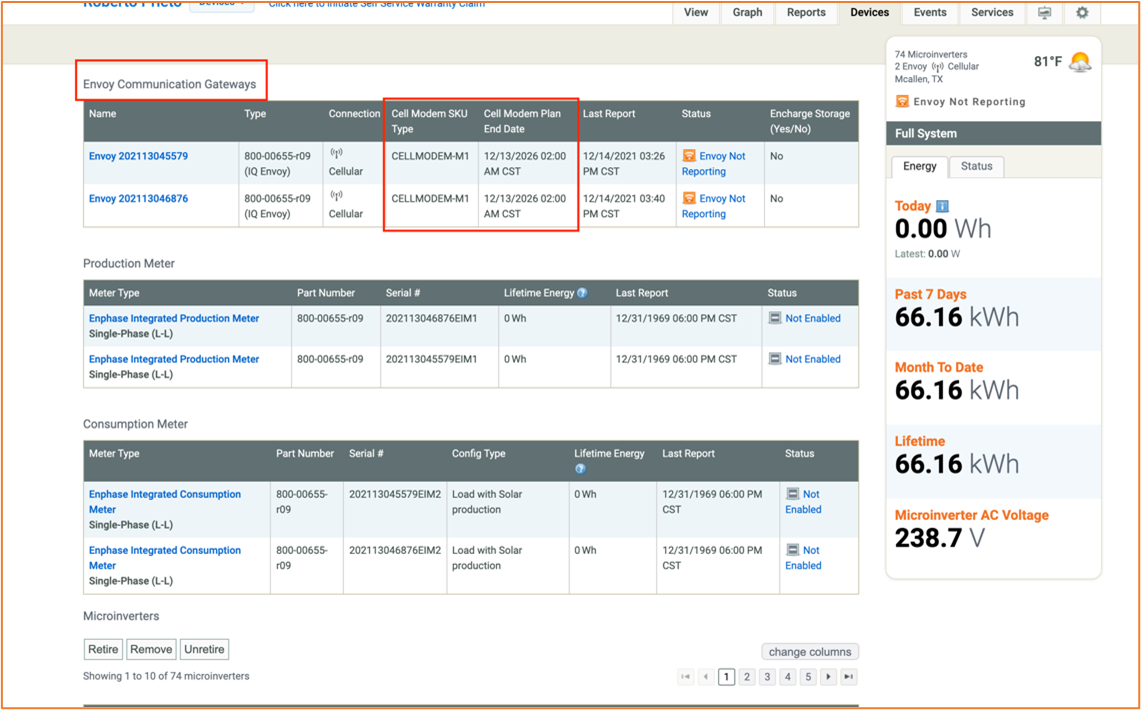Click the info icon next to Today

942,206
